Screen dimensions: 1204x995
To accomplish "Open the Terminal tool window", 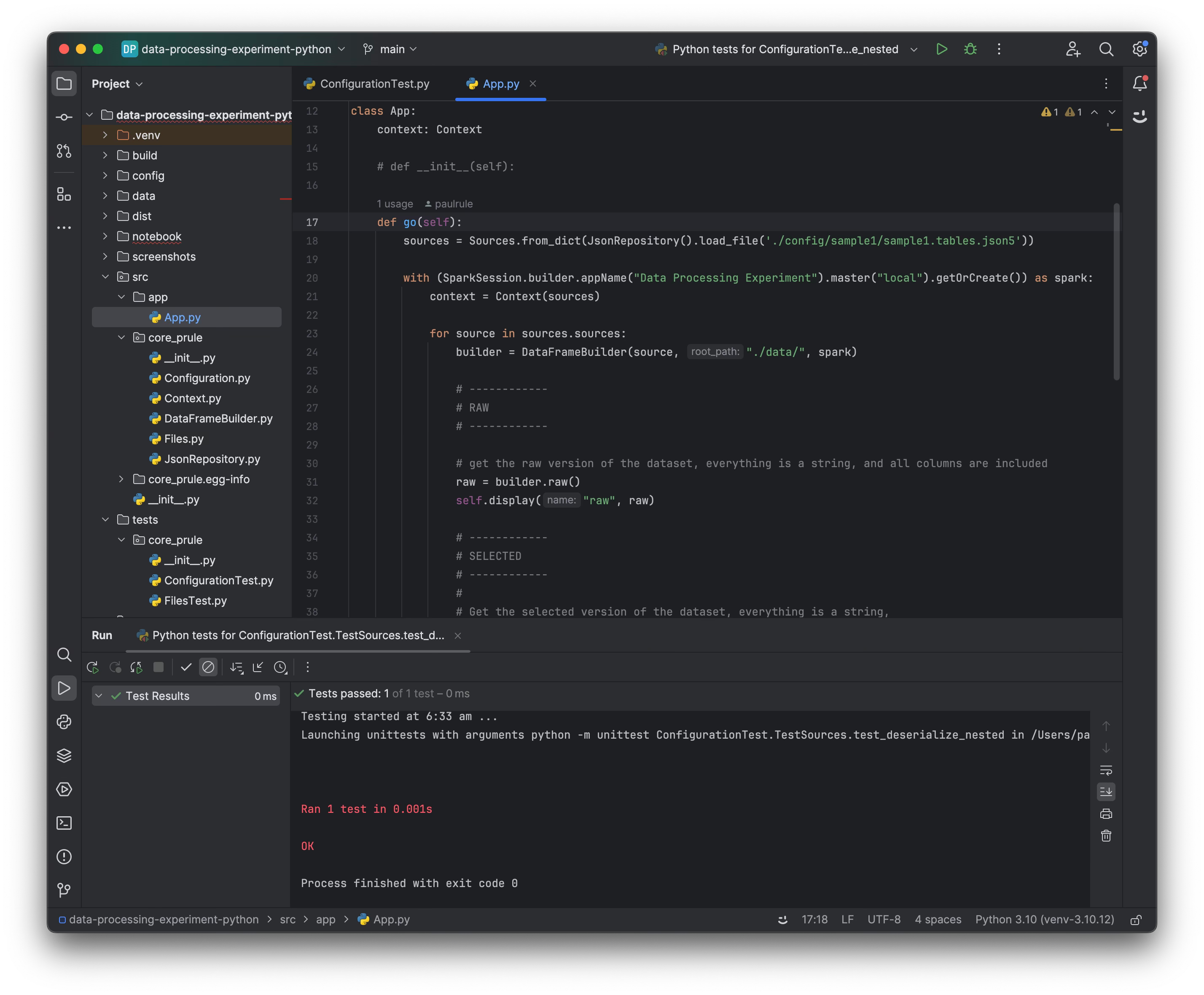I will point(64,823).
